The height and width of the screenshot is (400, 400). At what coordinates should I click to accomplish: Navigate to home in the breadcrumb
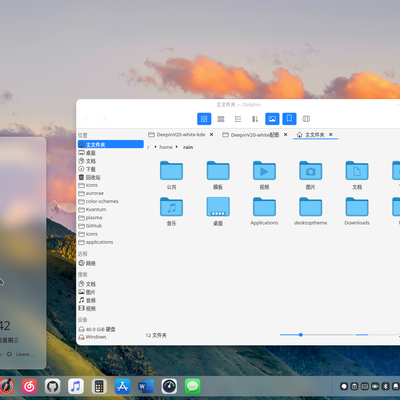(166, 147)
